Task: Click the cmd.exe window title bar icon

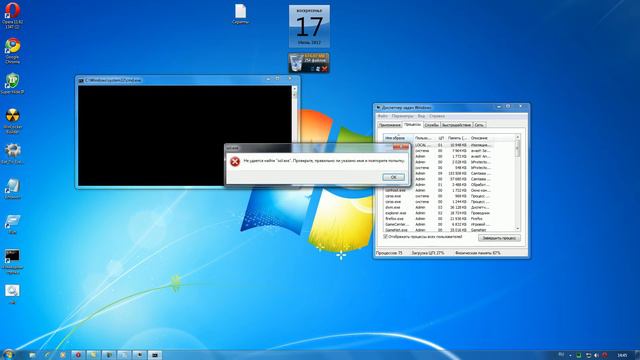Action: (81, 80)
